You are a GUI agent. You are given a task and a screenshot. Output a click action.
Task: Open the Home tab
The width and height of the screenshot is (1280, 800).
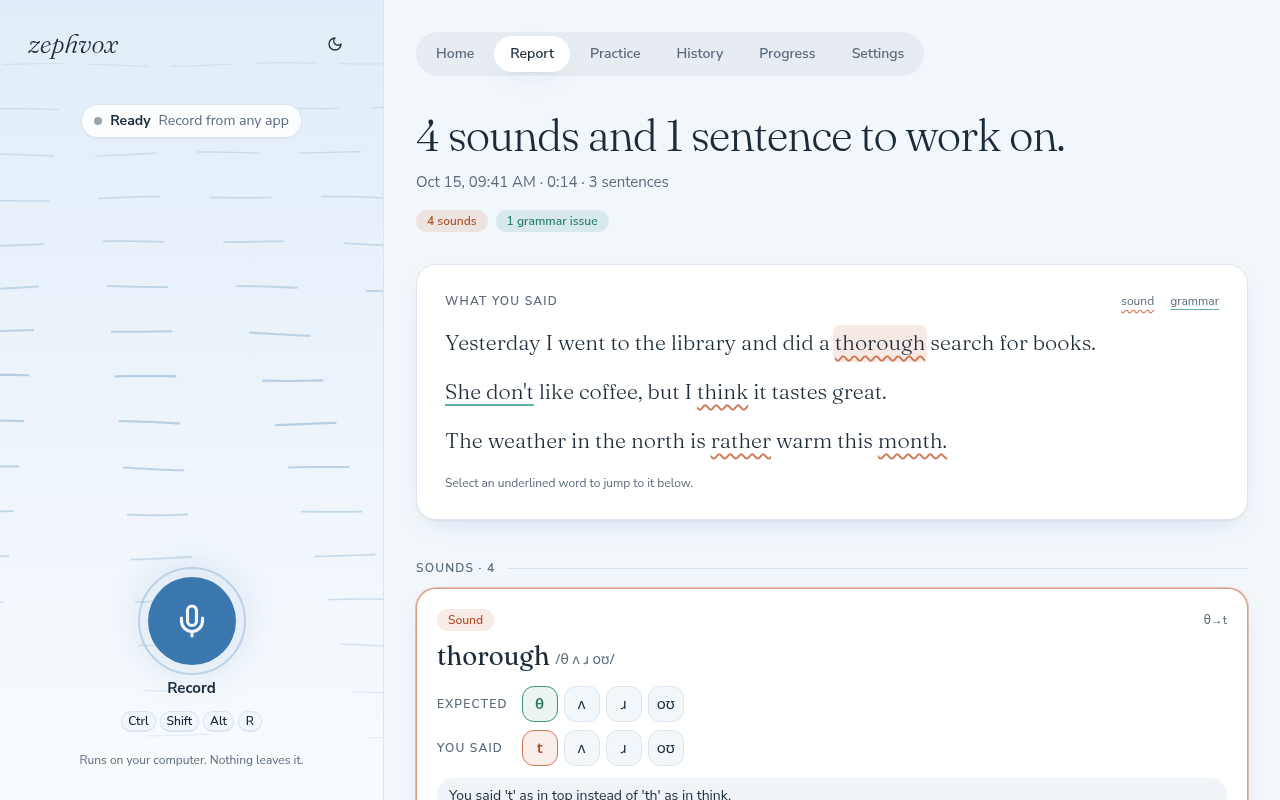pos(455,54)
